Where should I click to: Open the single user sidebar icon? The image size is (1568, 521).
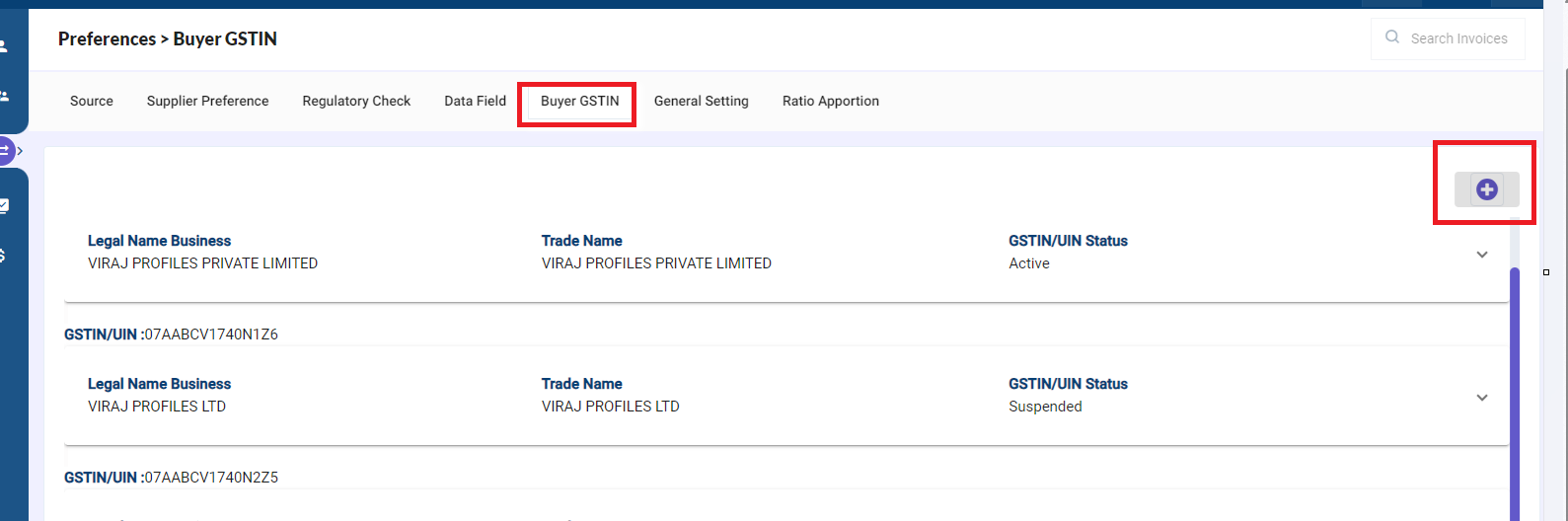tap(4, 46)
